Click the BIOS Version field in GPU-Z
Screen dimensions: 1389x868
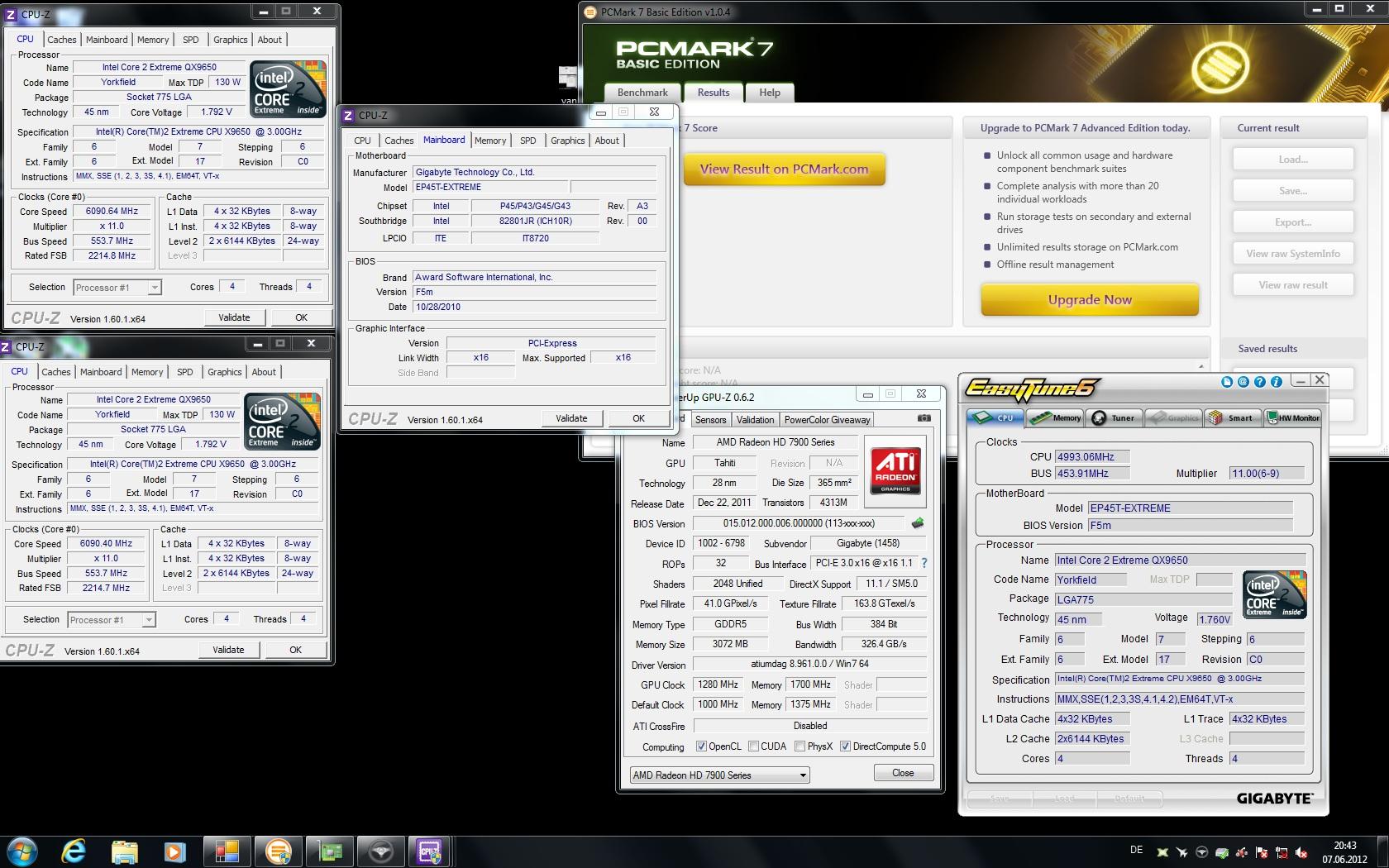pyautogui.click(x=799, y=523)
